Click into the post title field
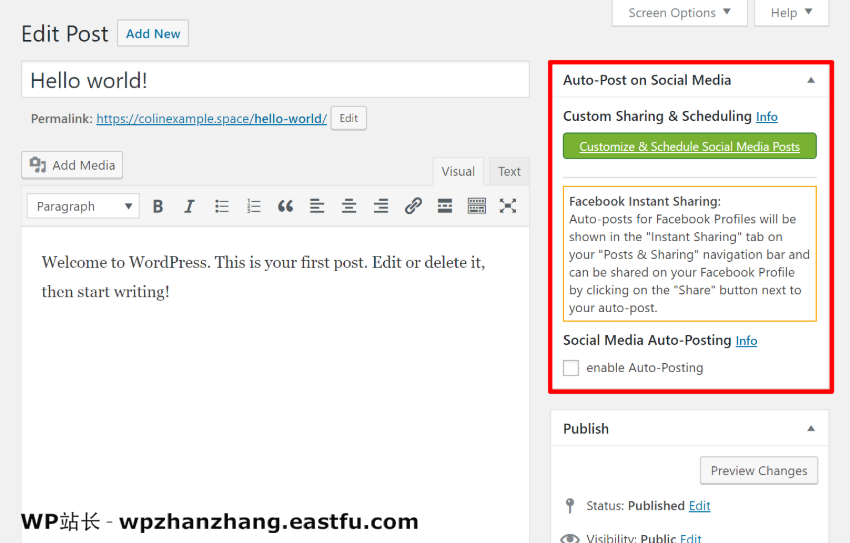The image size is (850, 543). (x=275, y=80)
